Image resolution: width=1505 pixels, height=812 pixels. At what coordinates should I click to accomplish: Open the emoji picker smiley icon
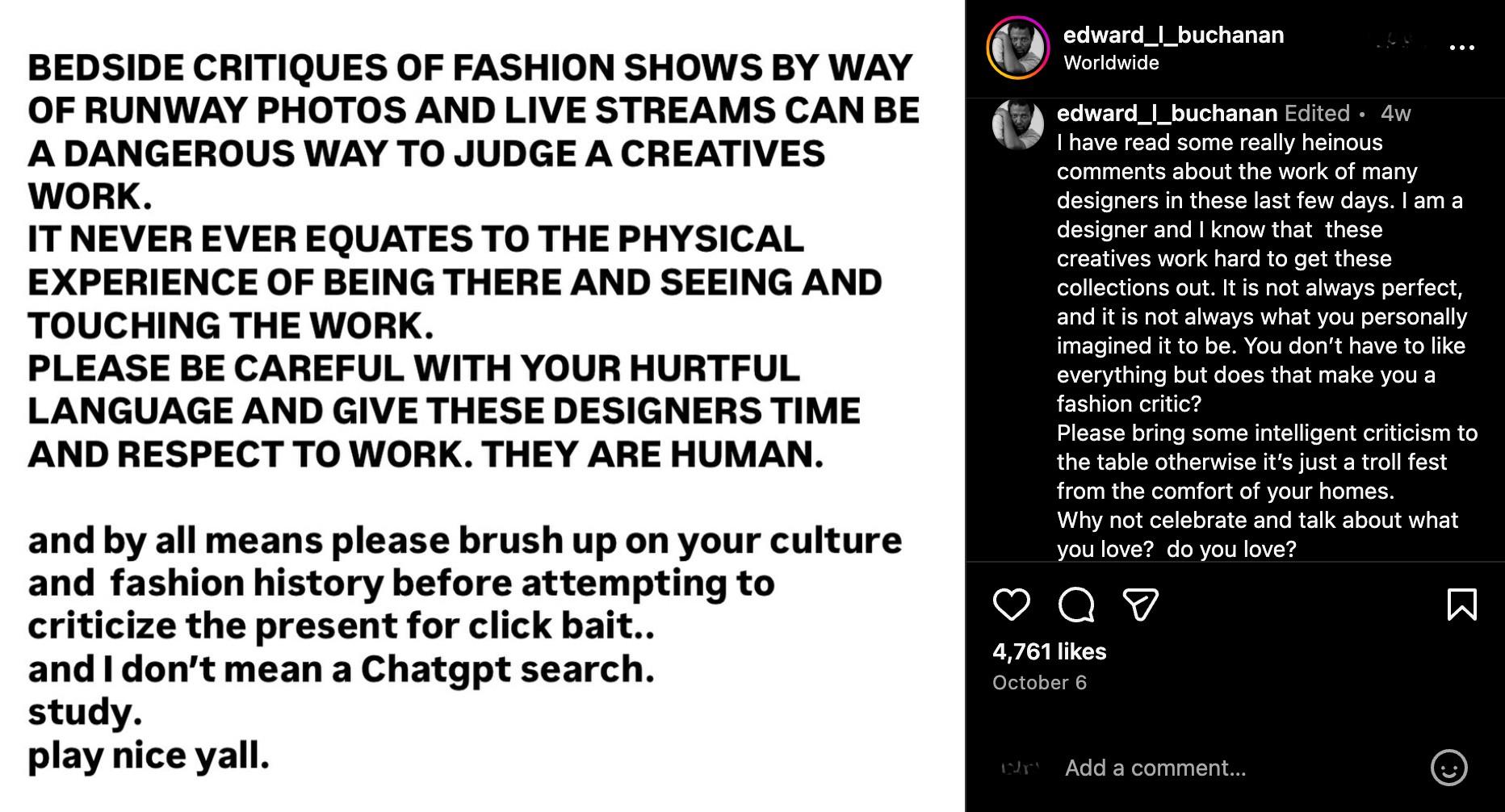click(x=1448, y=768)
